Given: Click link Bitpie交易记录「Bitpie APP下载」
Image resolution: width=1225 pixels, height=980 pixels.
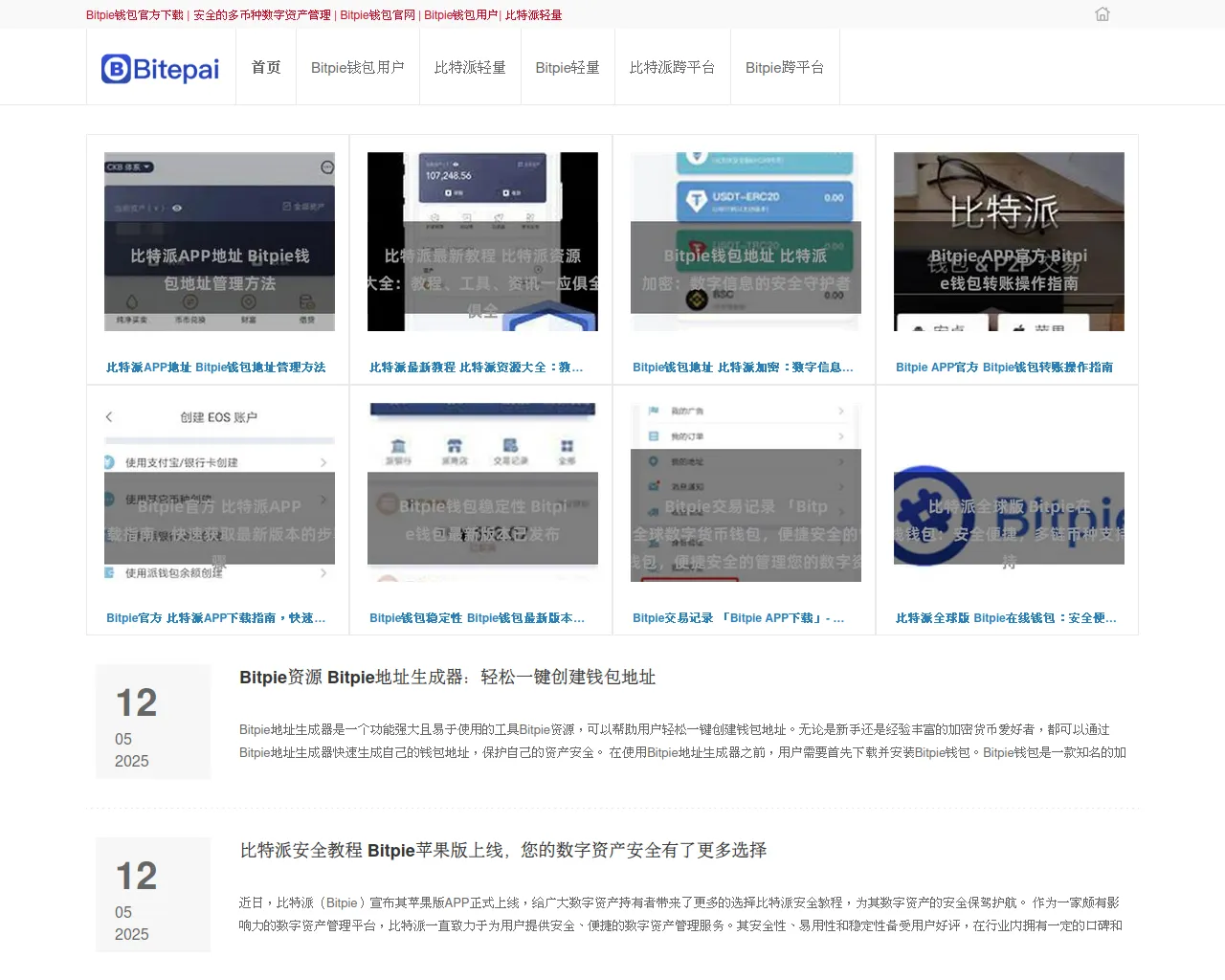Looking at the screenshot, I should [739, 618].
